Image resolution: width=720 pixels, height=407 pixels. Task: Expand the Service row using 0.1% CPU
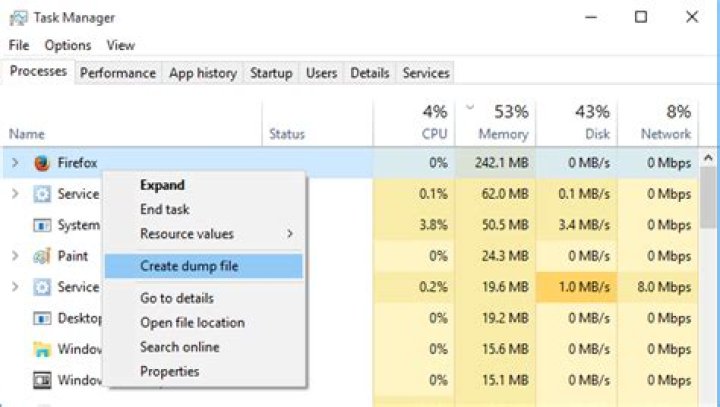point(15,194)
